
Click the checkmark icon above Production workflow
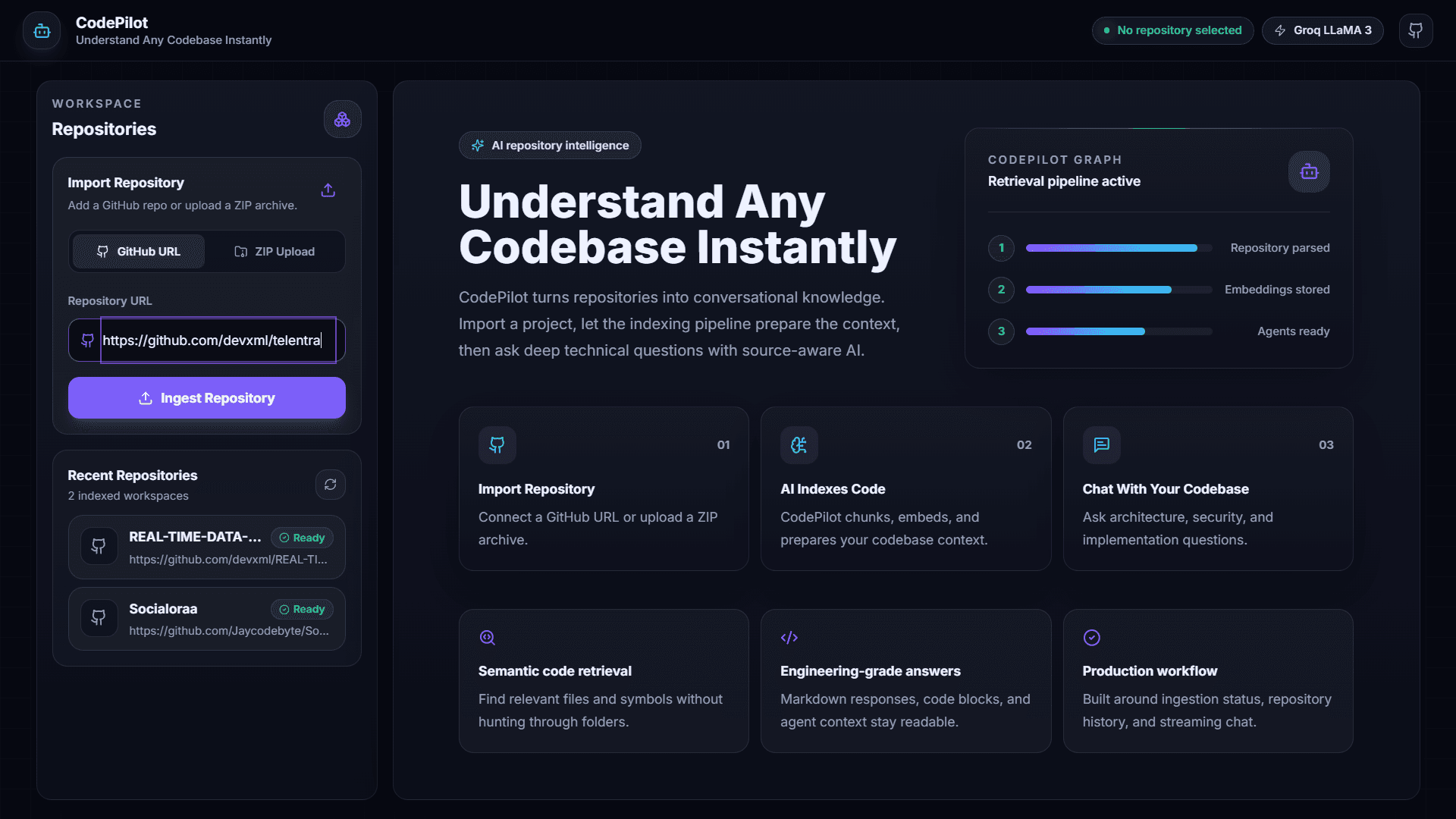[x=1091, y=638]
